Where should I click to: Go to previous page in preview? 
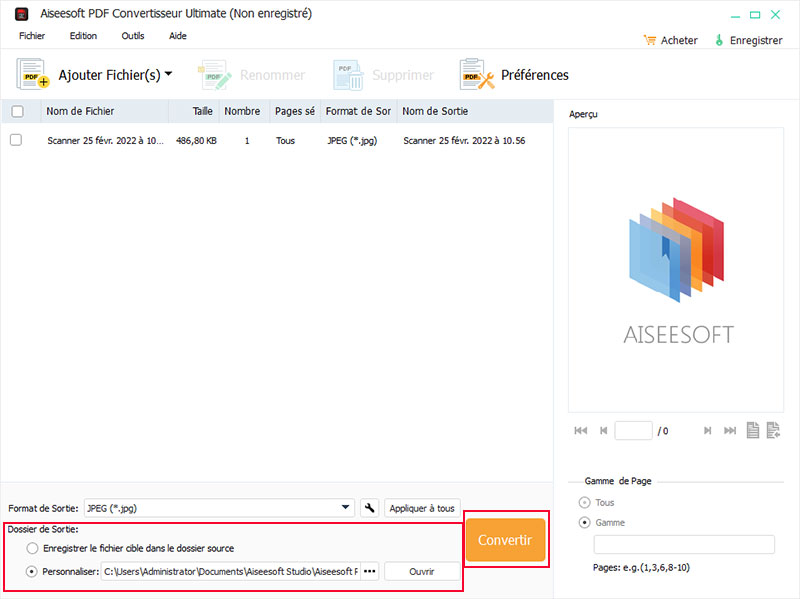tap(604, 431)
